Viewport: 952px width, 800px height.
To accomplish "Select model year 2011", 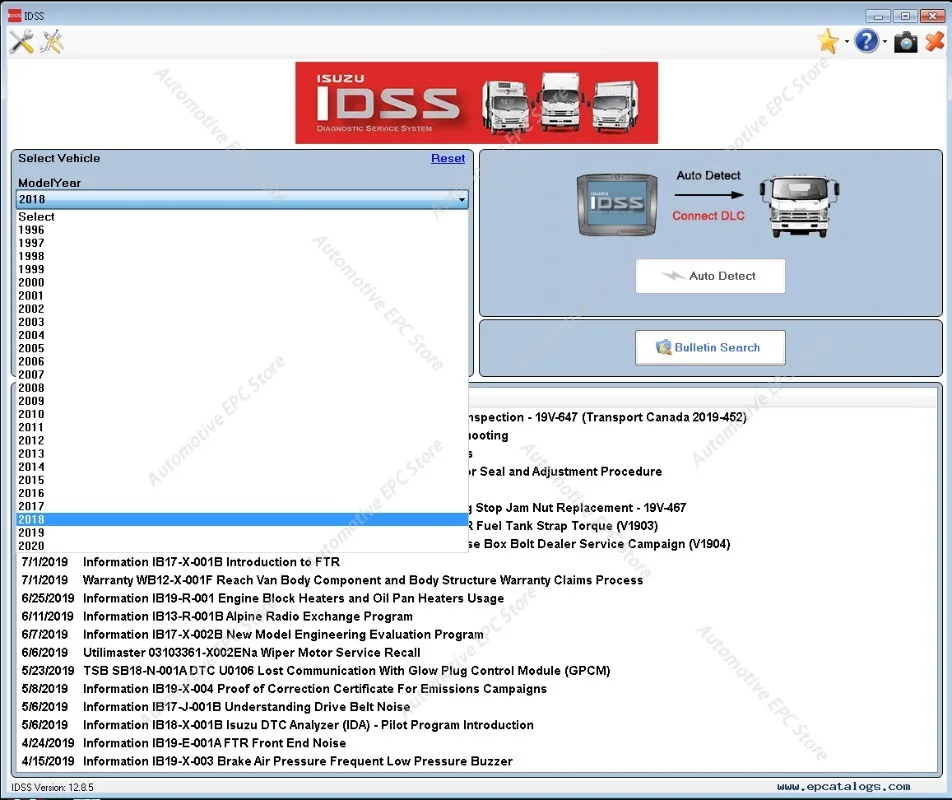I will pos(242,427).
